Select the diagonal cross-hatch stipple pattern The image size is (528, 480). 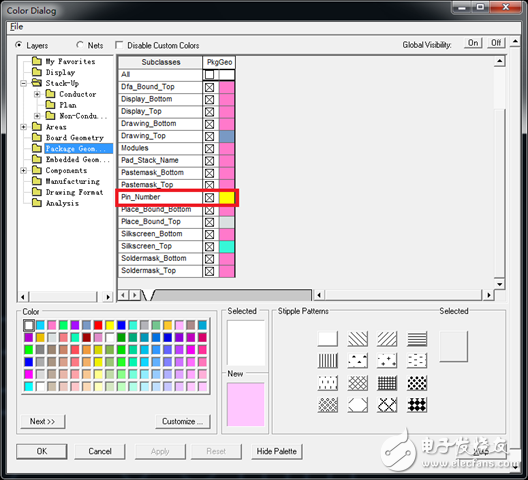pos(358,383)
